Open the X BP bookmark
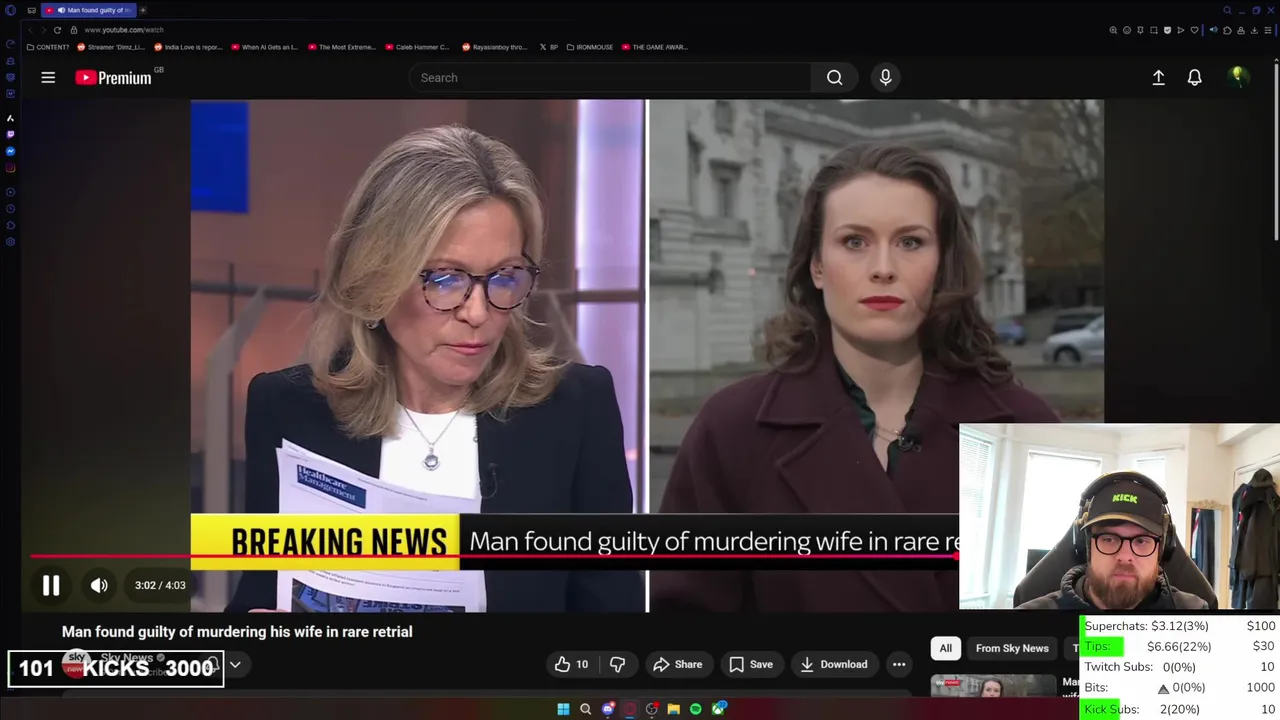The height and width of the screenshot is (720, 1280). pos(549,47)
